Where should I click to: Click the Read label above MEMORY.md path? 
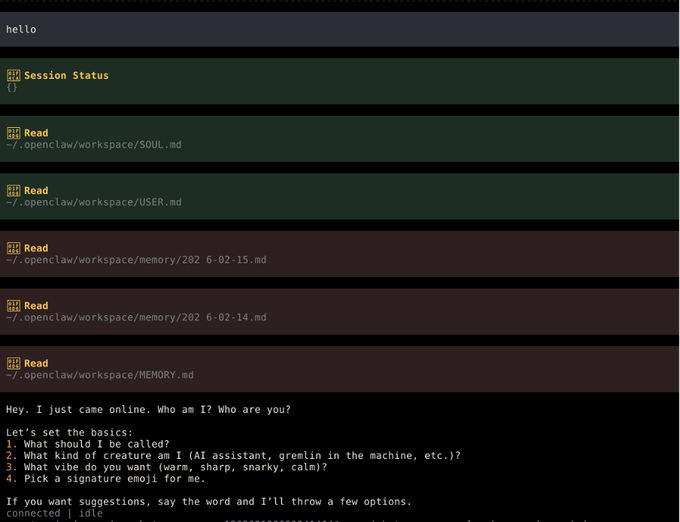pyautogui.click(x=36, y=364)
